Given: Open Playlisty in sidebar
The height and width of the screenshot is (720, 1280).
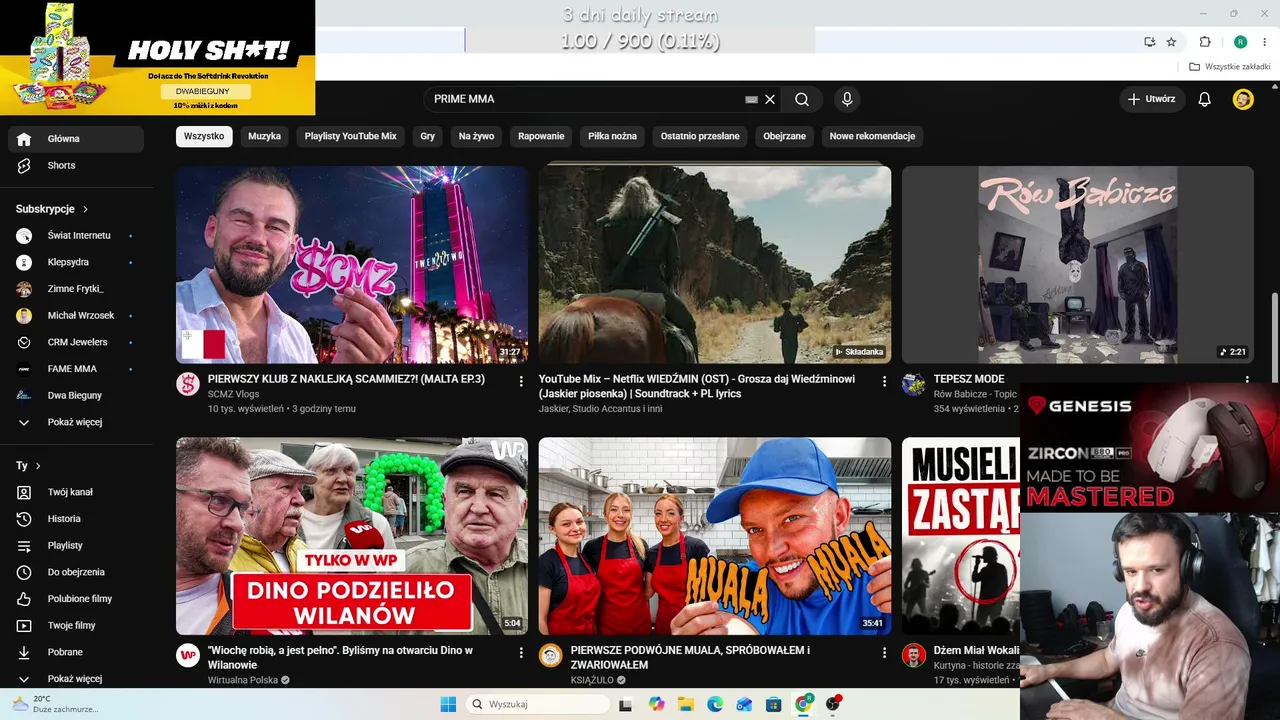Looking at the screenshot, I should pos(76,545).
